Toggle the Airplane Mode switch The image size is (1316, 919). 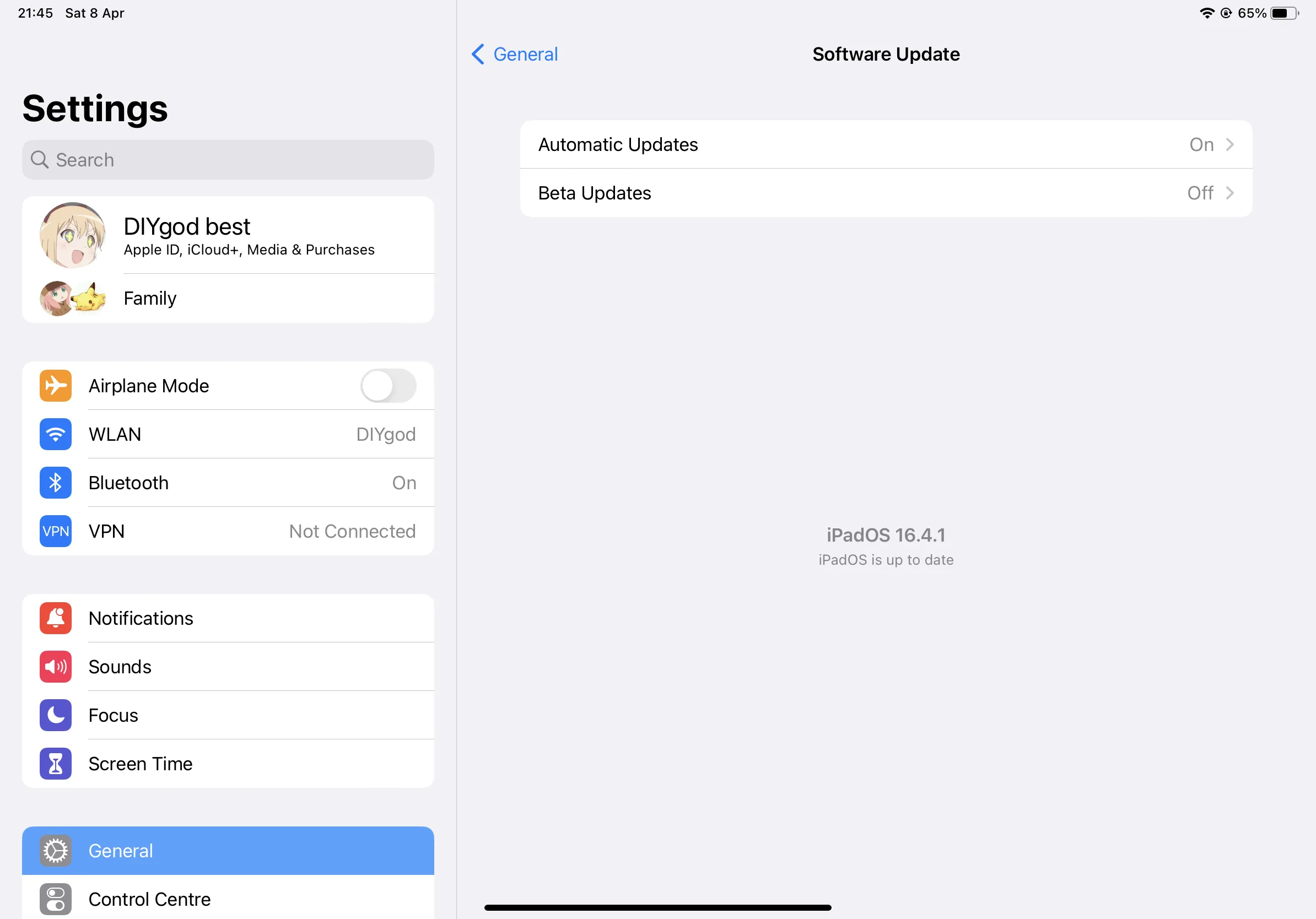pos(388,386)
